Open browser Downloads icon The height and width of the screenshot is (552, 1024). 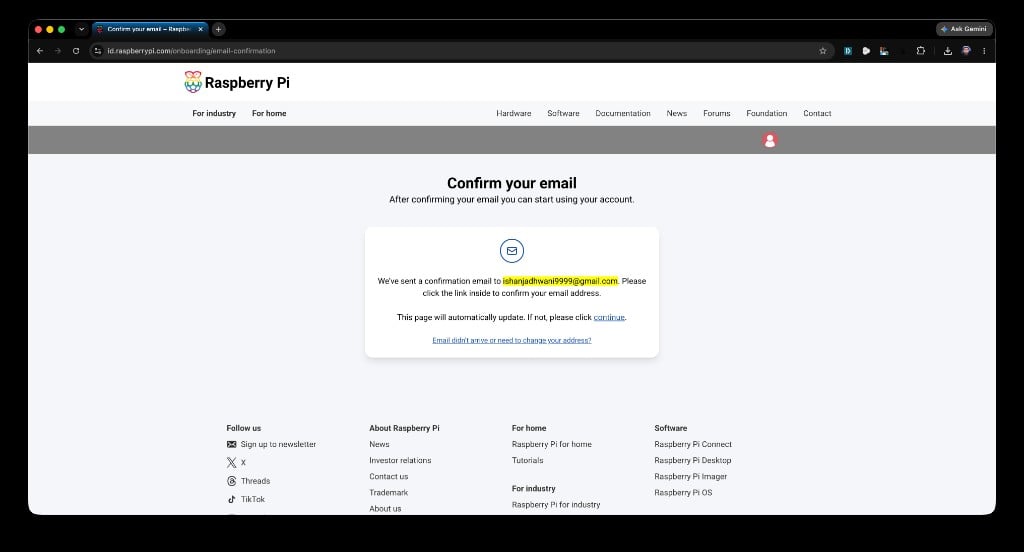click(x=948, y=51)
